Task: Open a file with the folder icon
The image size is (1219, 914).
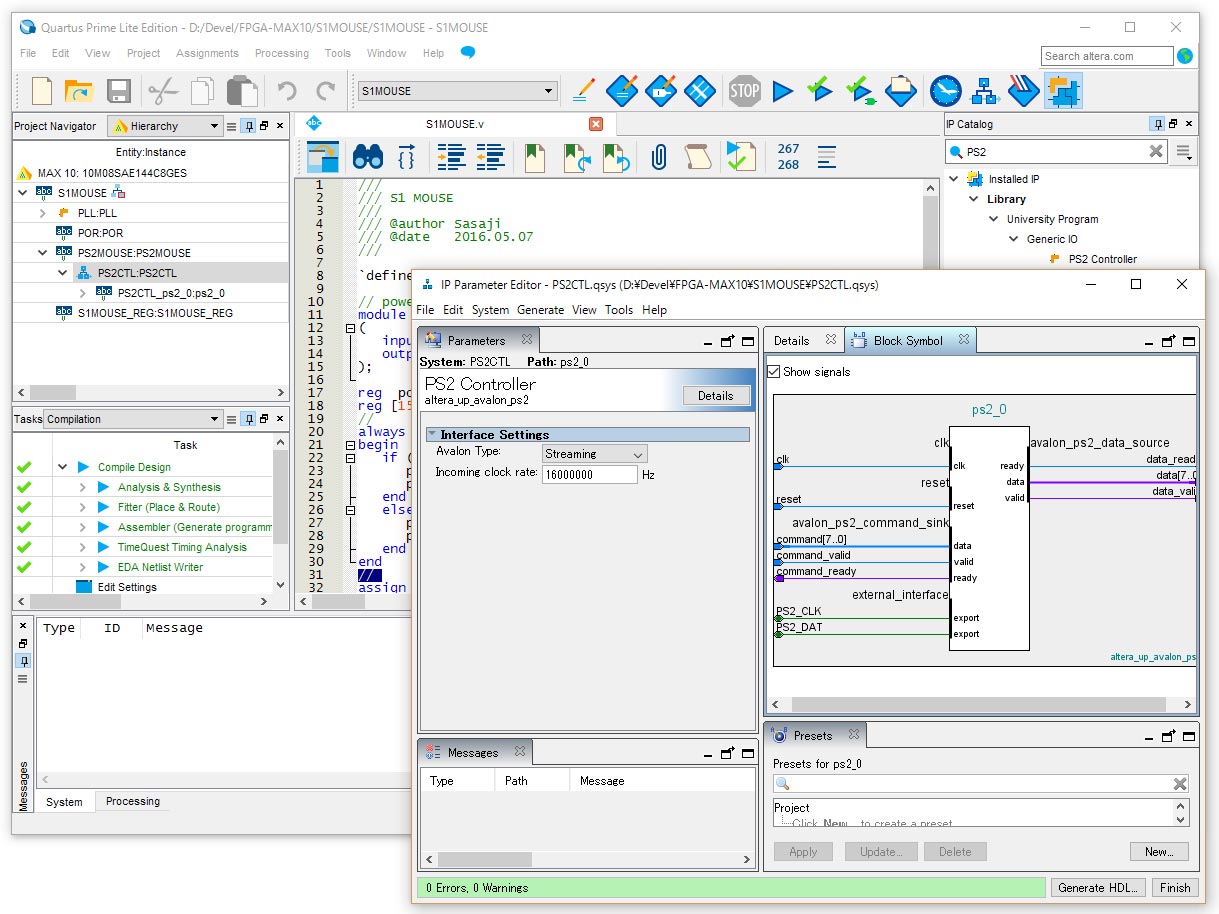Action: 79,91
